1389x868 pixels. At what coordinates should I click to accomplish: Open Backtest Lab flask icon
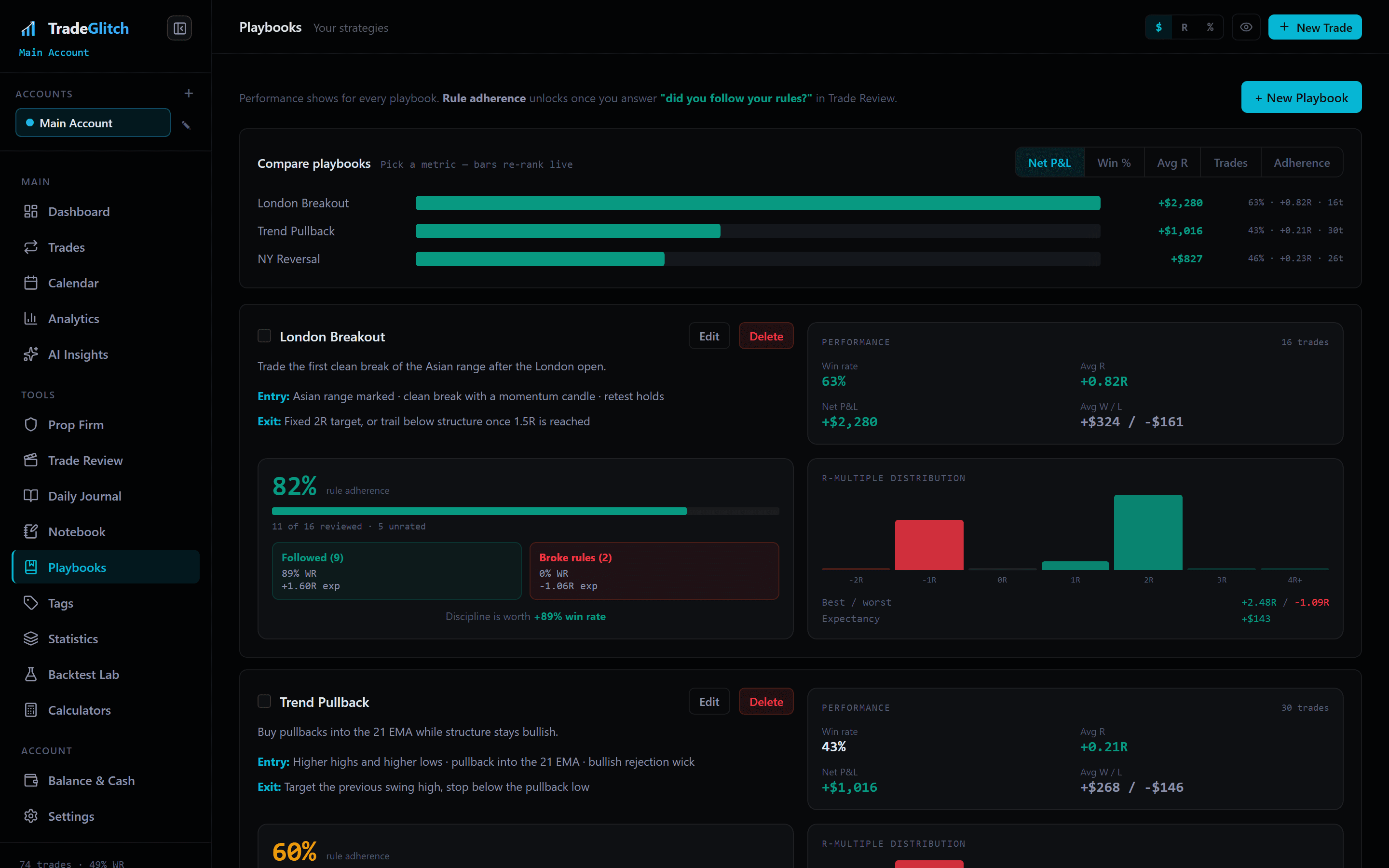tap(31, 674)
